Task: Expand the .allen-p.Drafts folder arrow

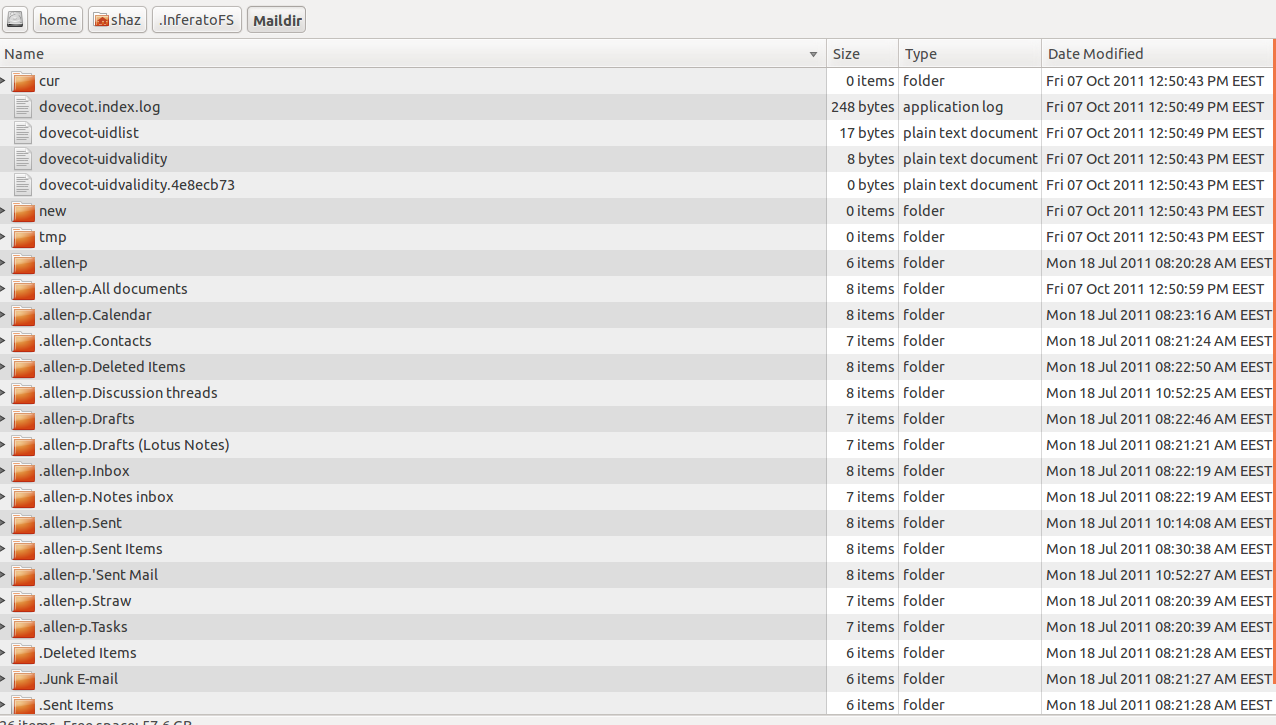Action: [4, 419]
